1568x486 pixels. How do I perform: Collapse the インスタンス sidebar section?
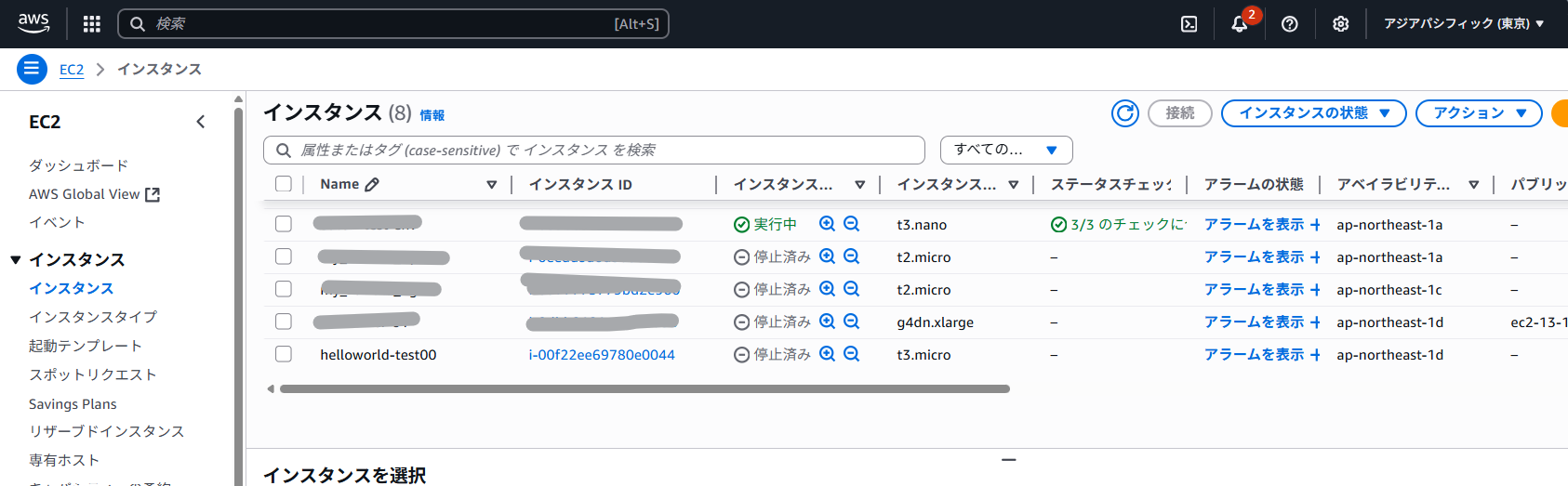pos(16,260)
